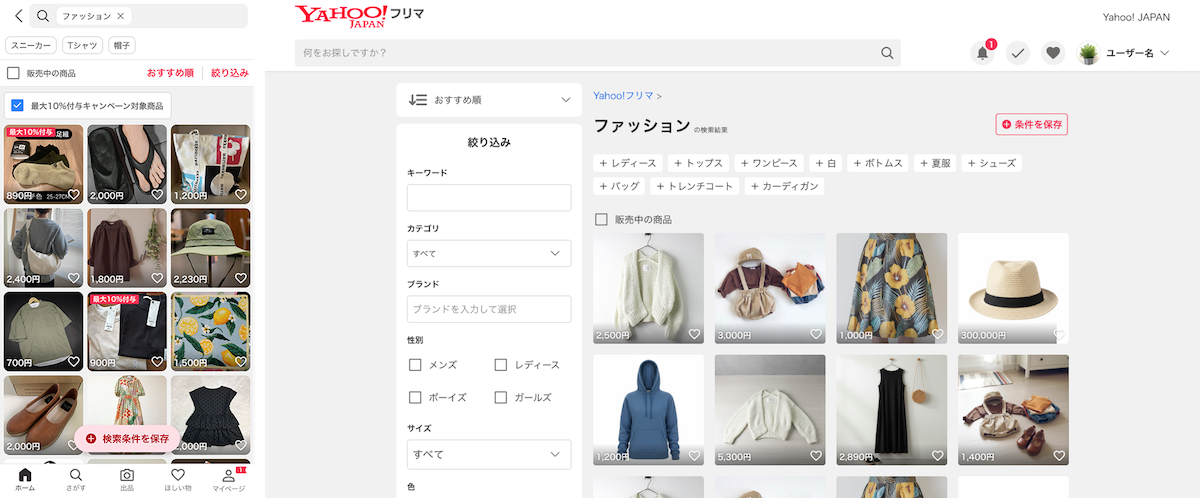The width and height of the screenshot is (1200, 498).
Task: Open さがす tab in mobile nav
Action: click(76, 480)
